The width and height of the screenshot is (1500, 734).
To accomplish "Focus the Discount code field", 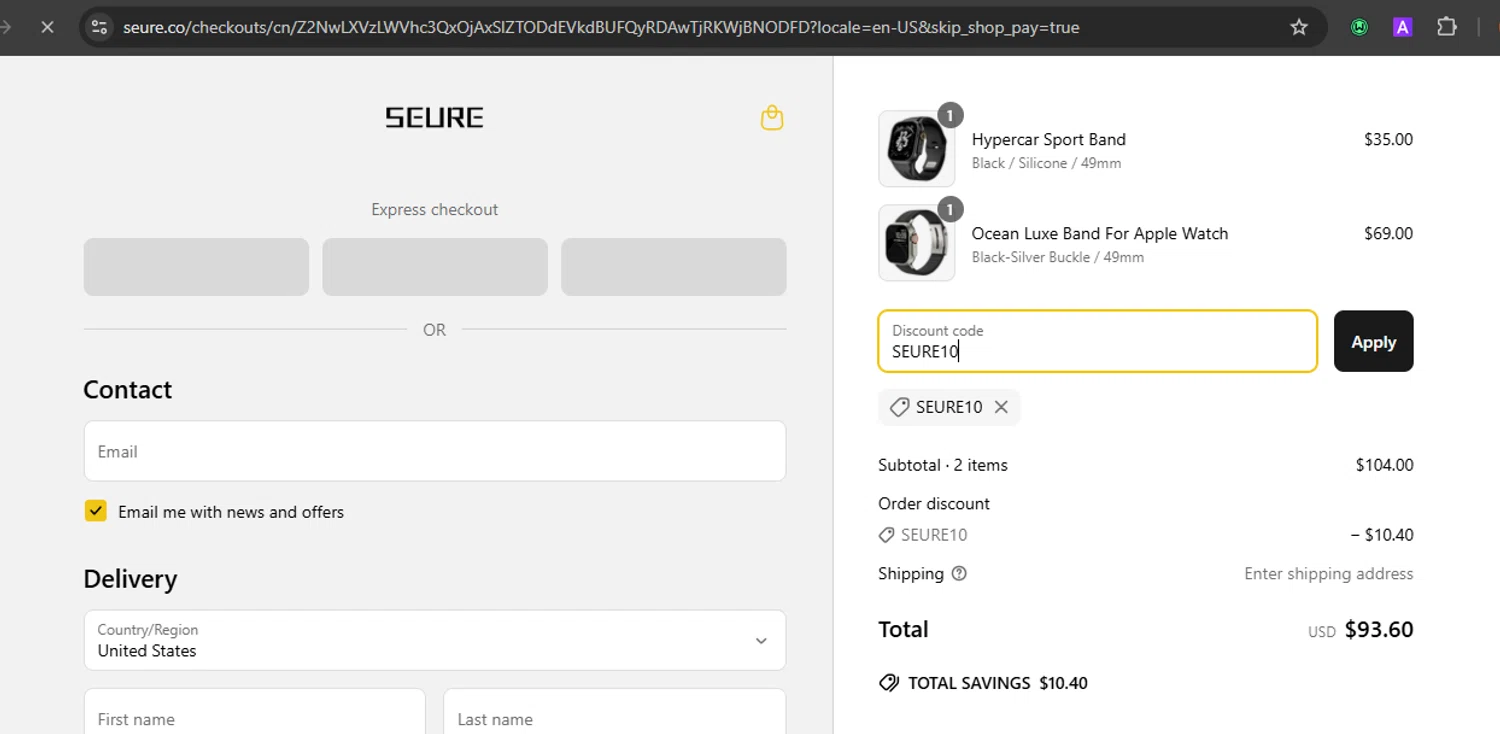I will [1097, 341].
